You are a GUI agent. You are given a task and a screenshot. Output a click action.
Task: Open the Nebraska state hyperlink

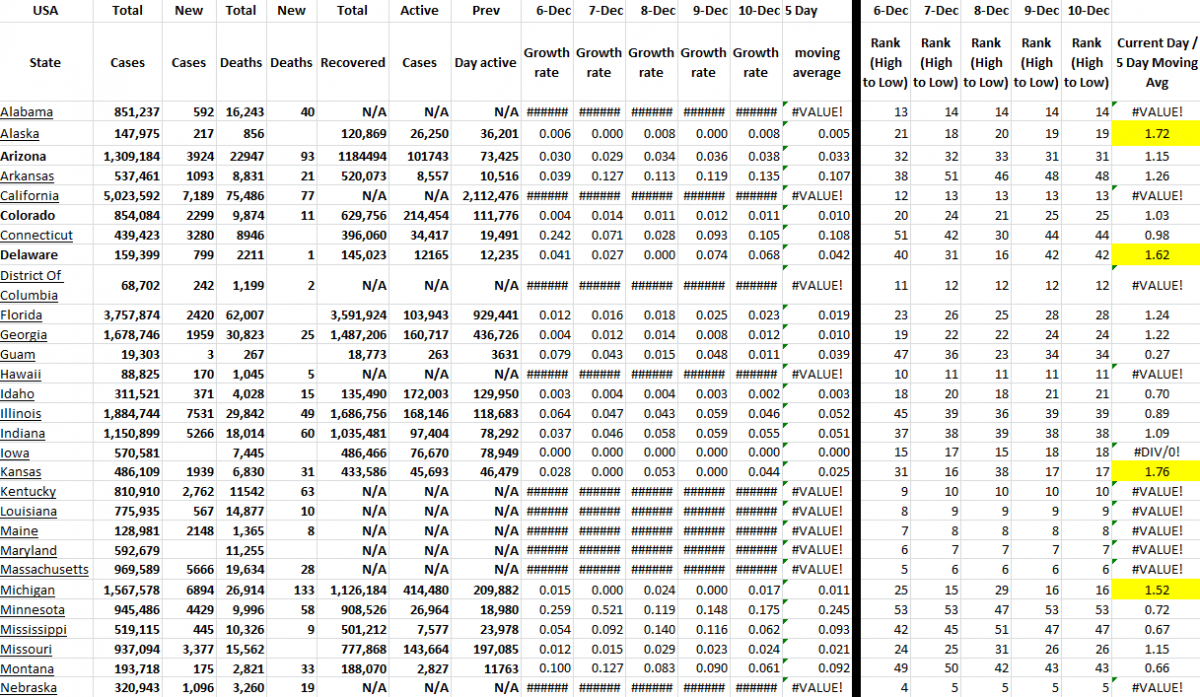click(28, 687)
